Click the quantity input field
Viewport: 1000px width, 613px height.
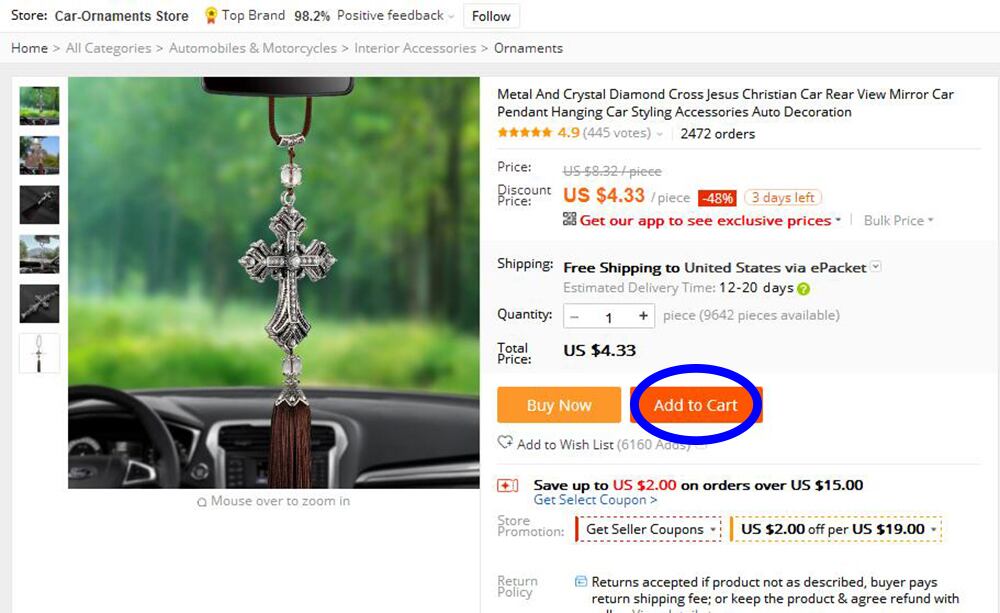(x=608, y=317)
